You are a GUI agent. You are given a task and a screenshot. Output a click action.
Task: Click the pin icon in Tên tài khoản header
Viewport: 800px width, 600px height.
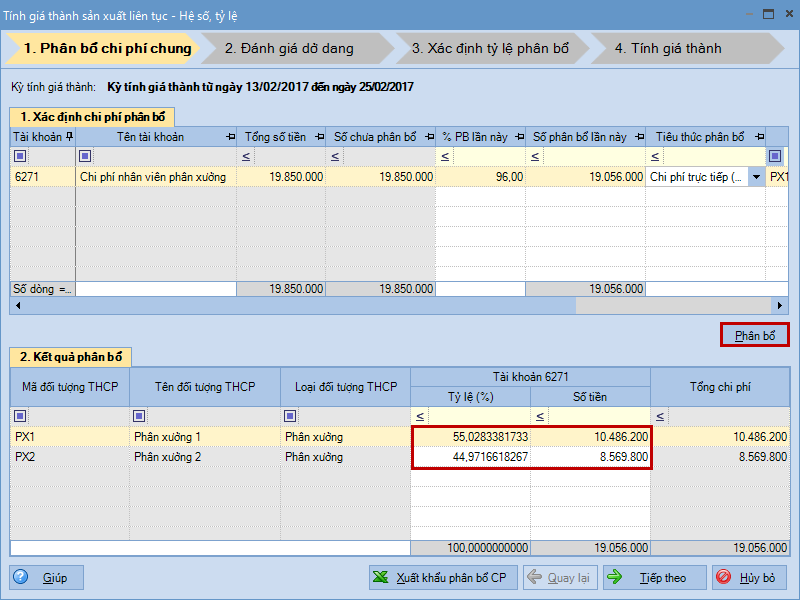pyautogui.click(x=229, y=137)
